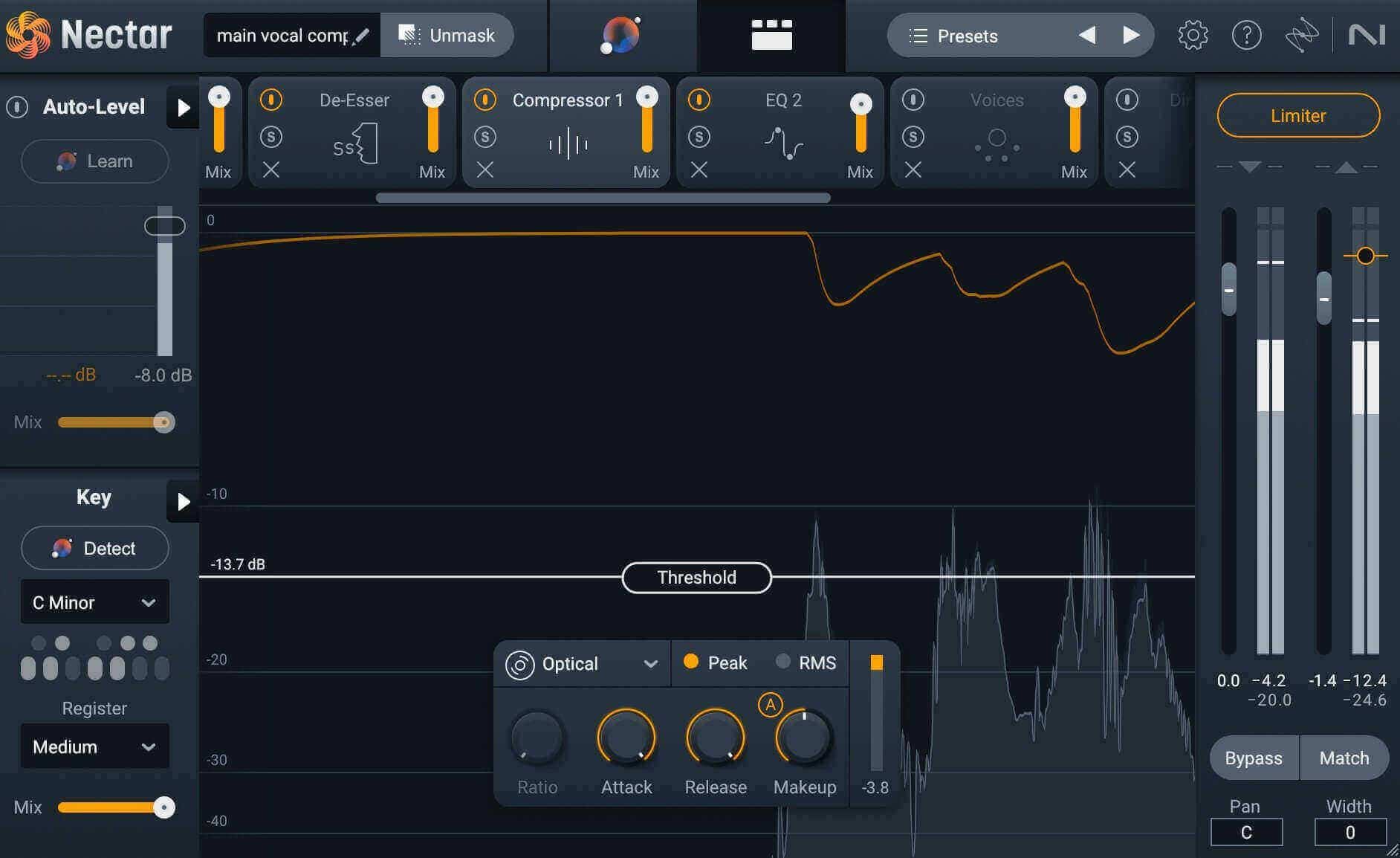Toggle Bypass button
Viewport: 1400px width, 858px height.
click(1254, 758)
